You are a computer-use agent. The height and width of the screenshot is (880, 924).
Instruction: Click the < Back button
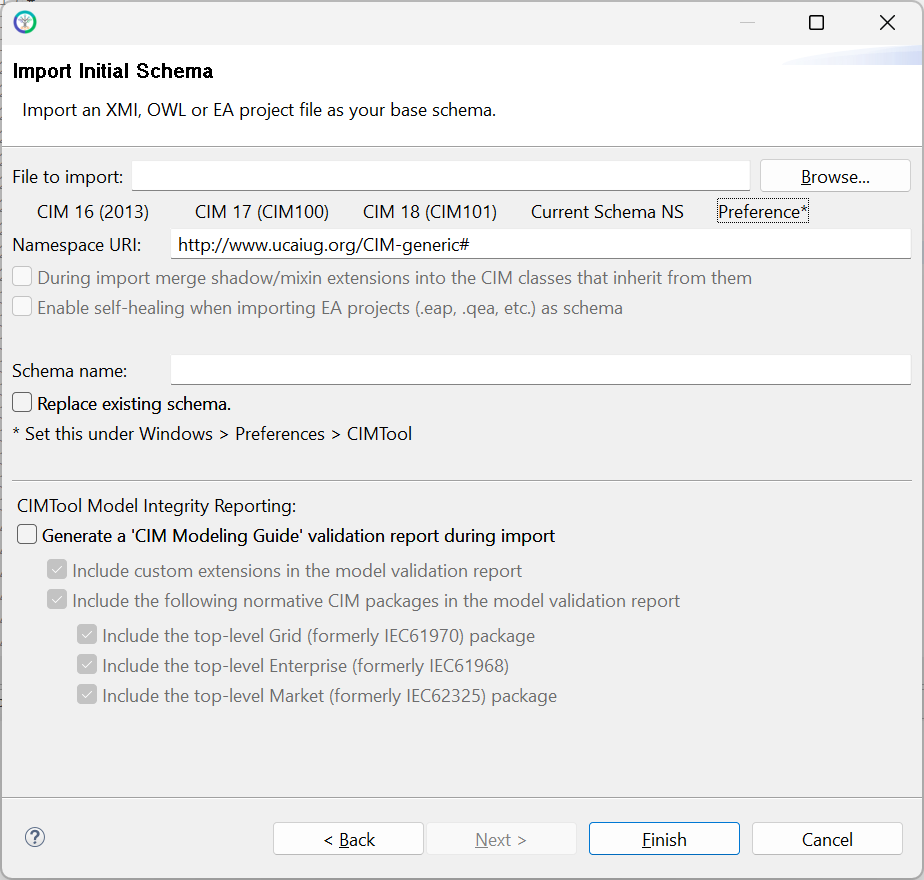pyautogui.click(x=348, y=839)
